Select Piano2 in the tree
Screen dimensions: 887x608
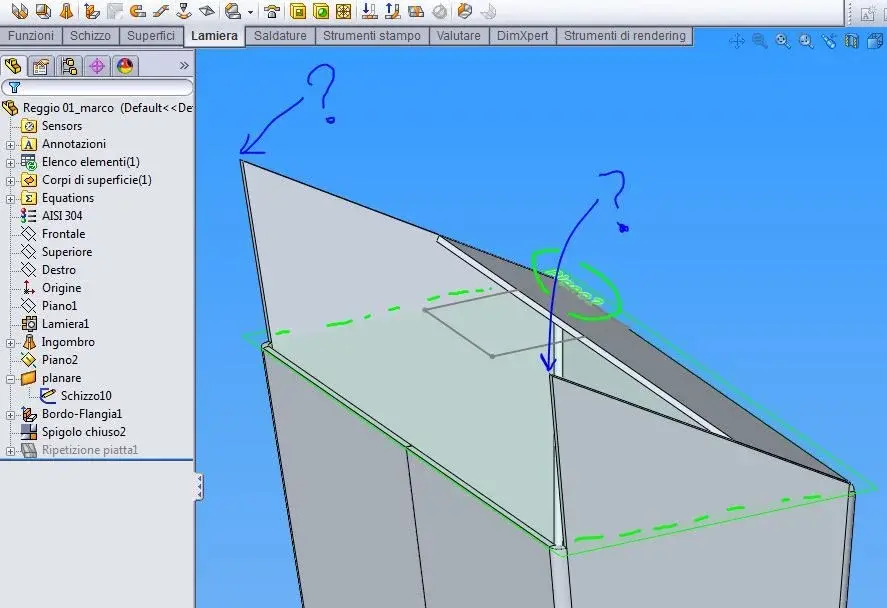(x=50, y=360)
